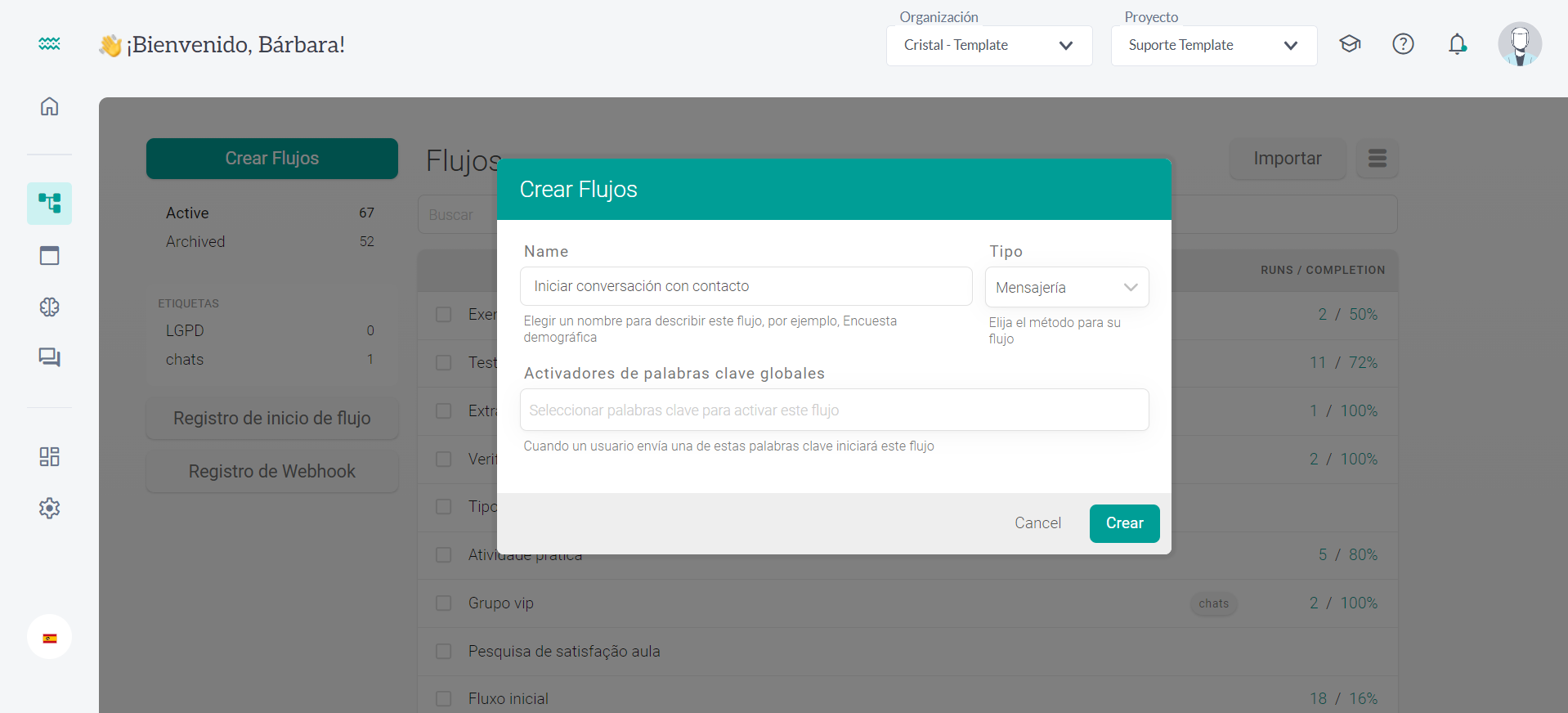Open the notifications bell icon

pyautogui.click(x=1457, y=44)
